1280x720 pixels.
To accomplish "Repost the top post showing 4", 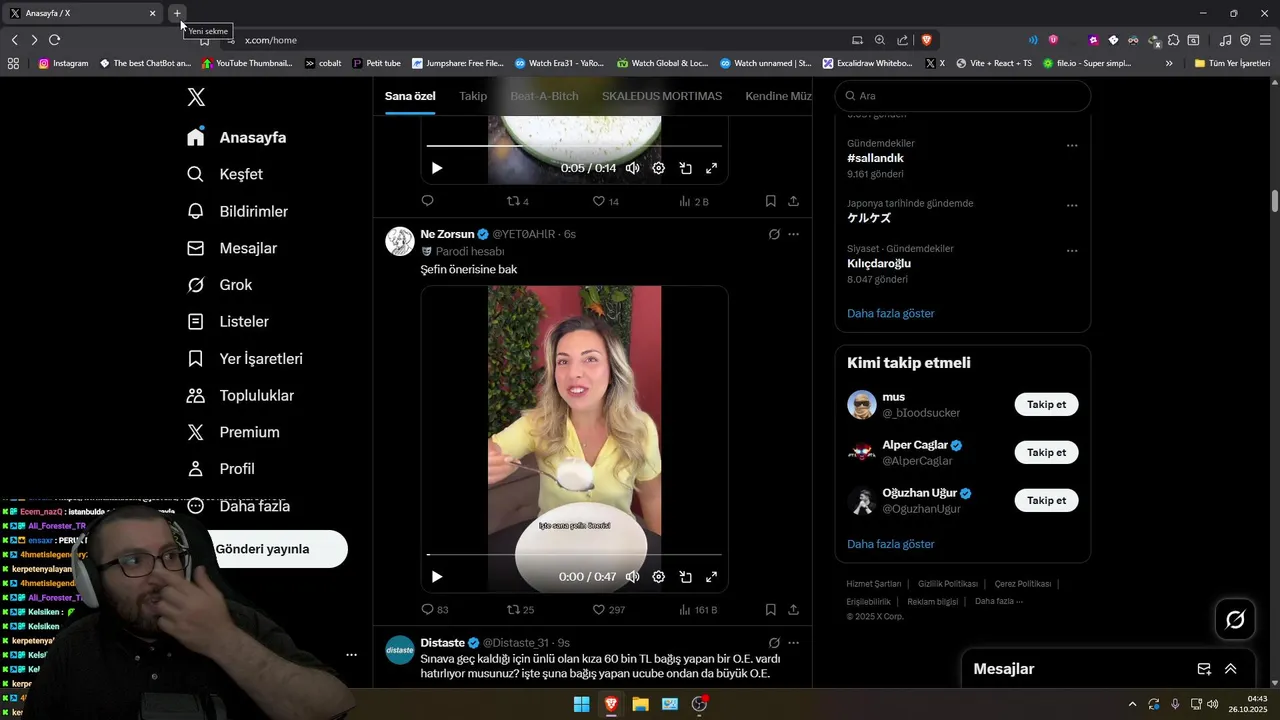I will pyautogui.click(x=518, y=201).
